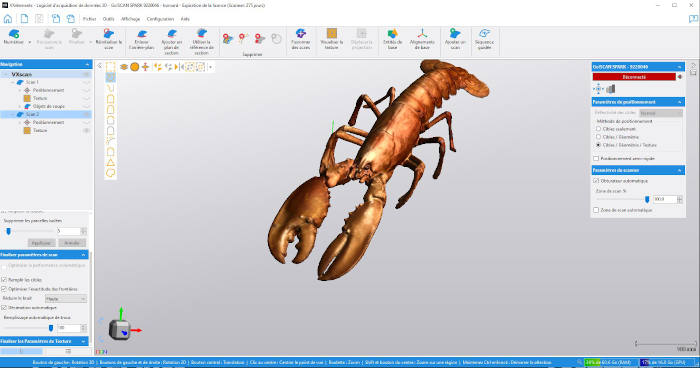Collapse Paramètres de positionnement panel
This screenshot has width=700, height=368.
pyautogui.click(x=679, y=102)
